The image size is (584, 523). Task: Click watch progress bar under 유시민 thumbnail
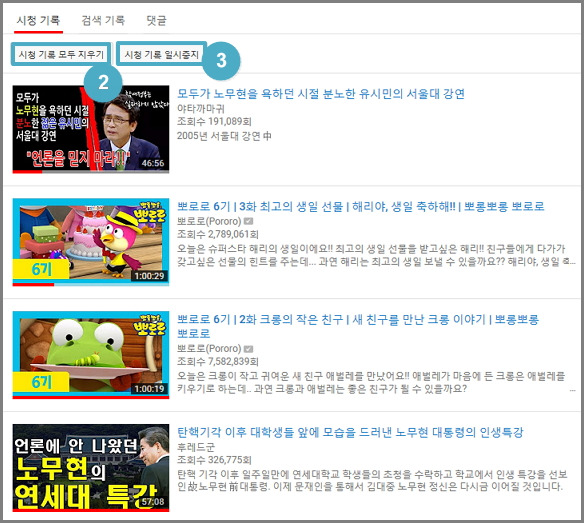click(91, 172)
